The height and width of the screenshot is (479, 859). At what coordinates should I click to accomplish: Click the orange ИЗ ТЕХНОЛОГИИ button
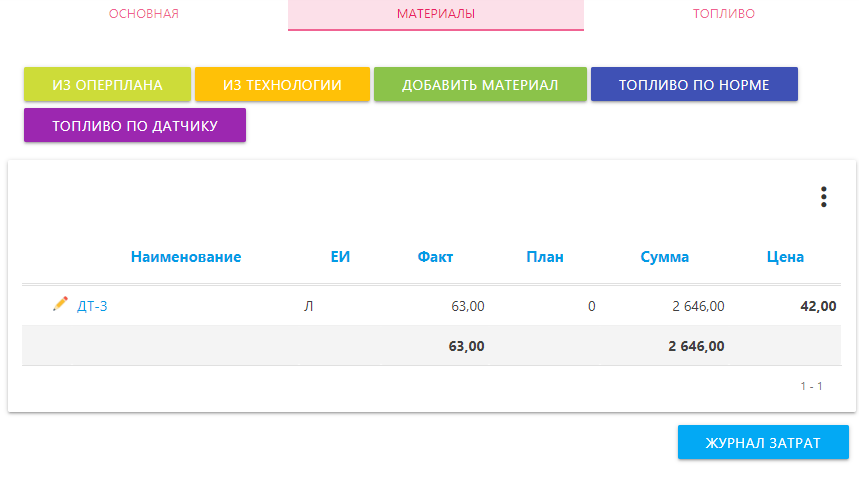(282, 85)
